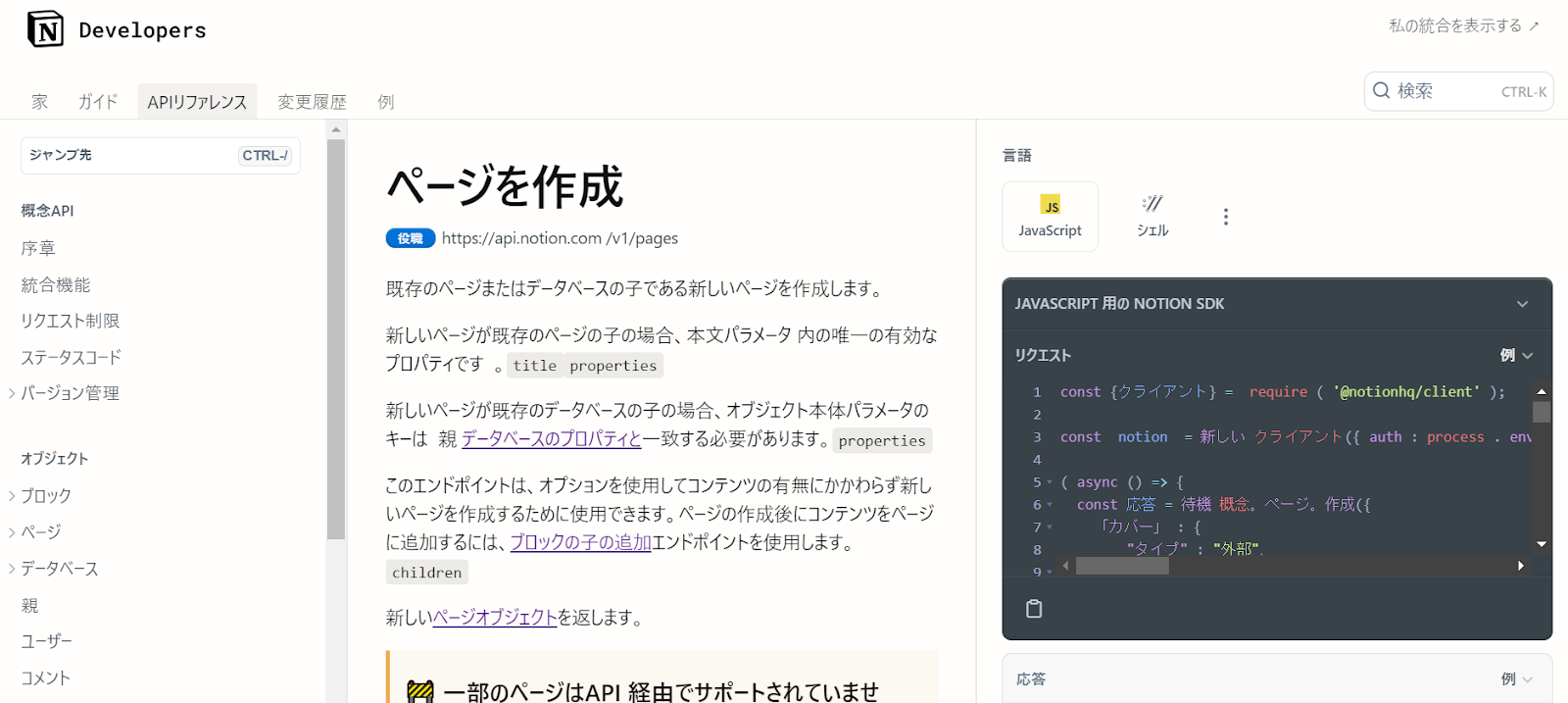Expand the バージョン管理 tree item

tap(12, 393)
